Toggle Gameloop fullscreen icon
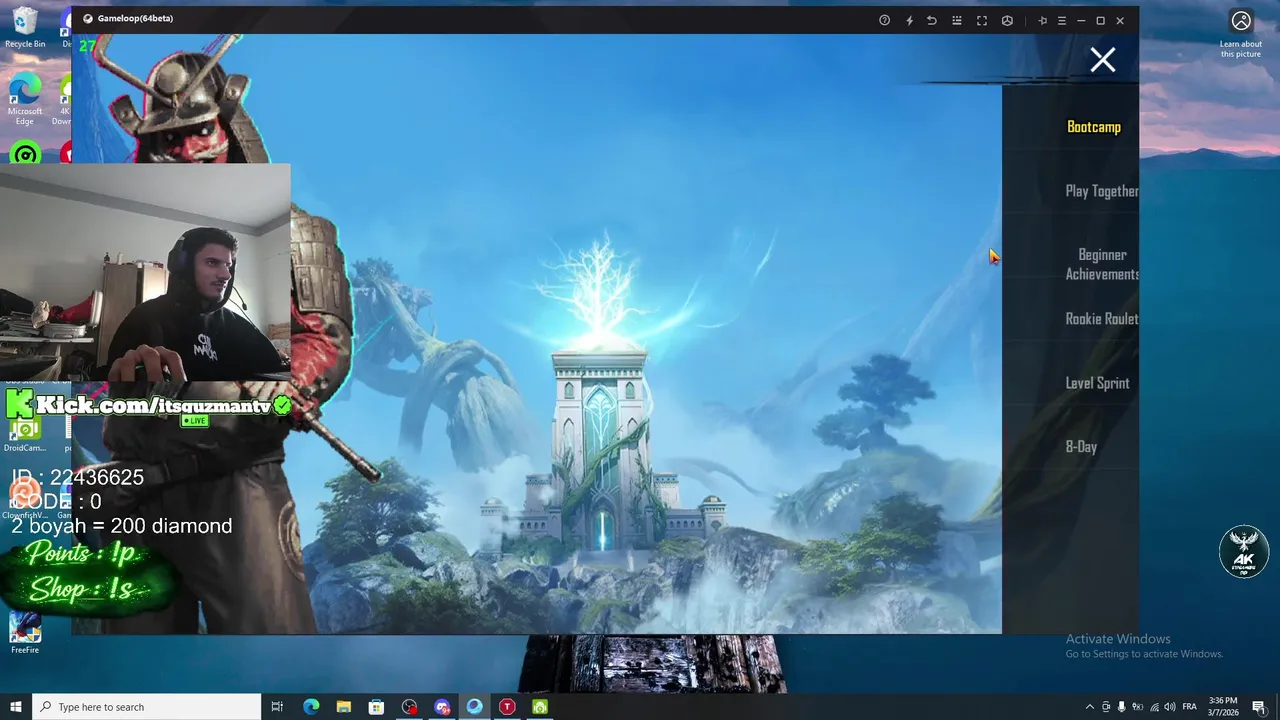The image size is (1280, 720). 982,20
